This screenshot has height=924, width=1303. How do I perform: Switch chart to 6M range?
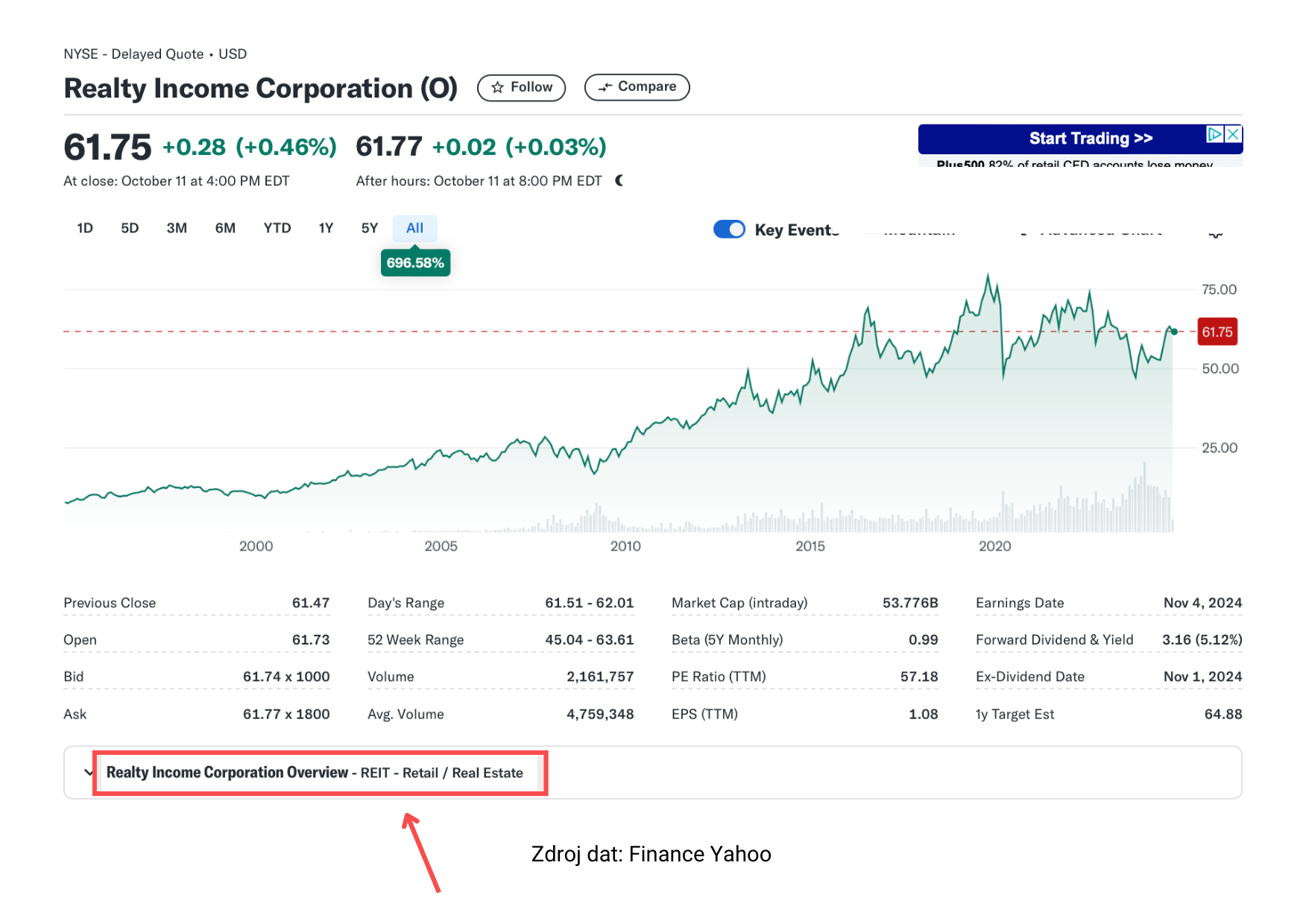tap(225, 228)
